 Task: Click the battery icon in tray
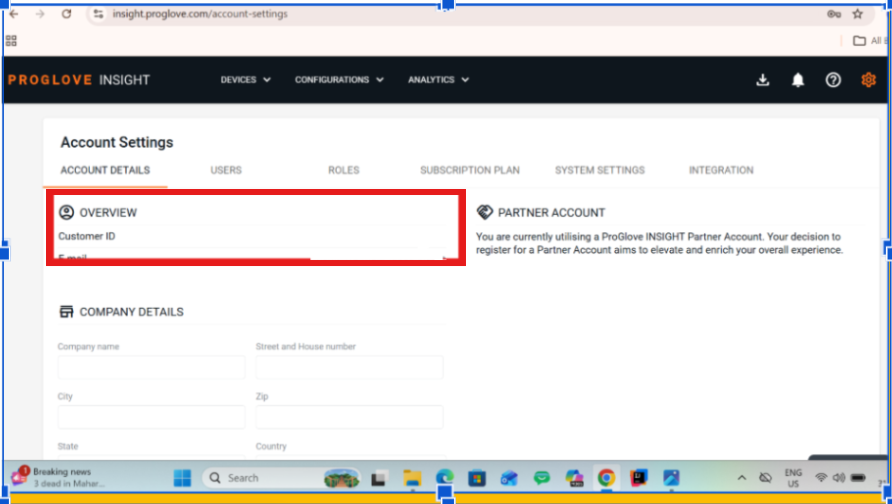tap(858, 478)
